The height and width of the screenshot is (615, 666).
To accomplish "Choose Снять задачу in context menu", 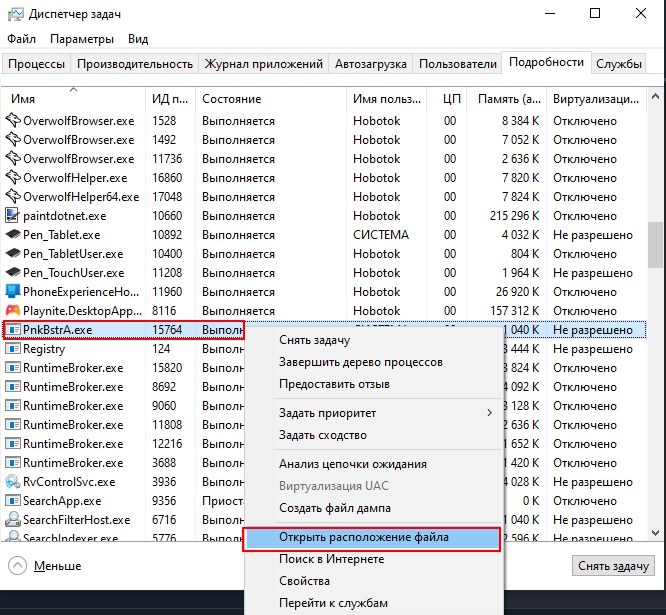I will (x=374, y=340).
